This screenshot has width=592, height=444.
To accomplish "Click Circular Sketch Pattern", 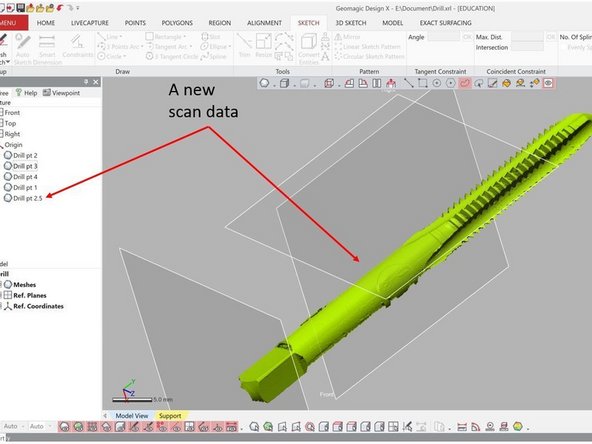I will pos(369,56).
